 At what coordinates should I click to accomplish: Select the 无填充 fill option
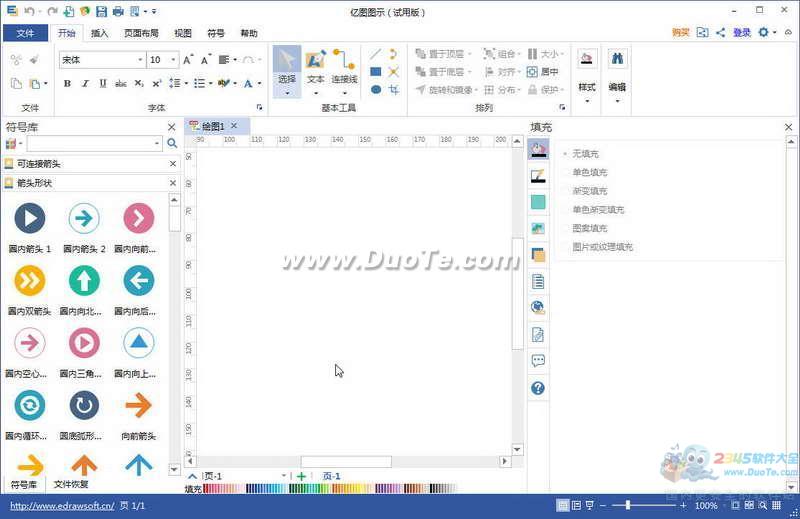coord(585,154)
